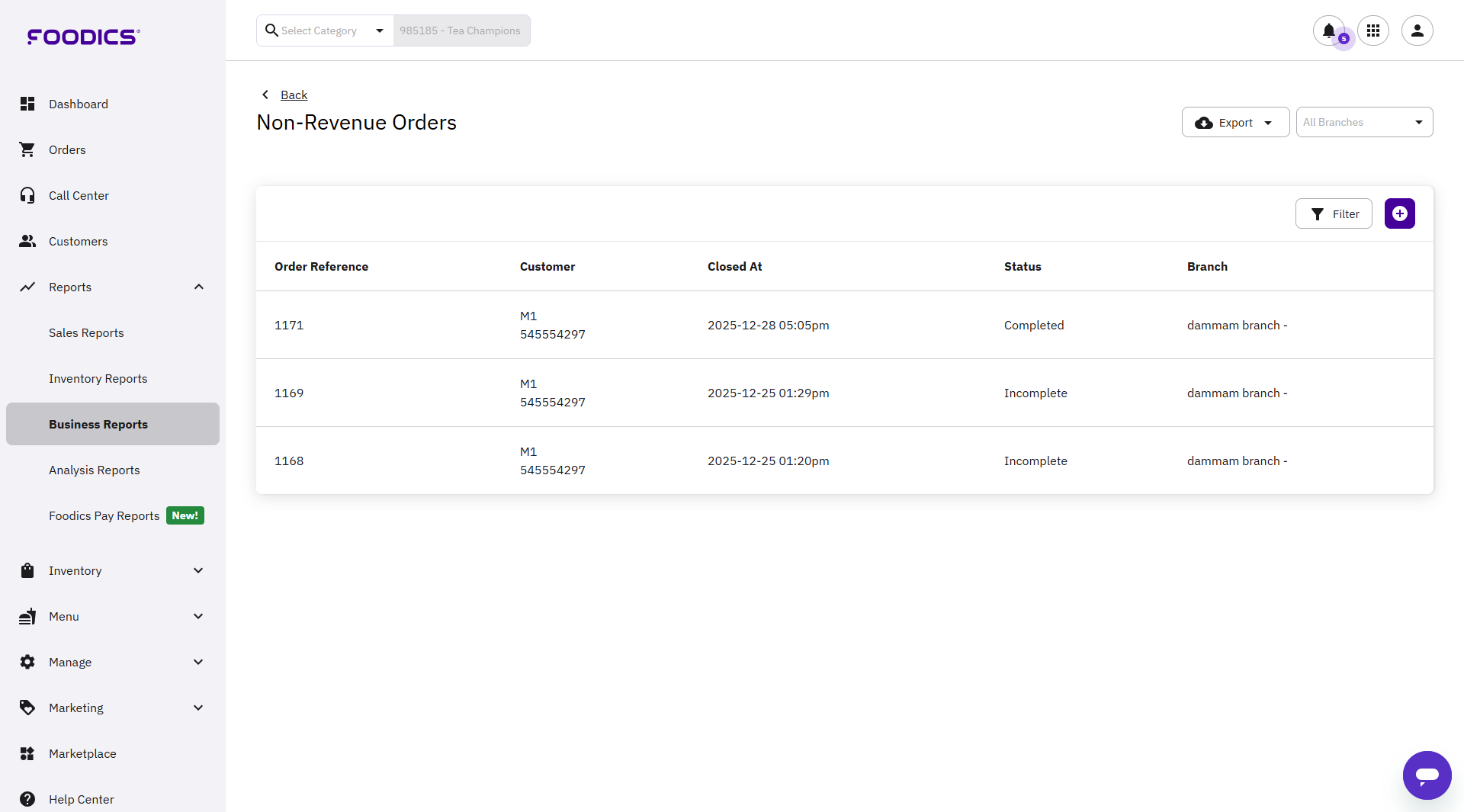This screenshot has height=812, width=1464.
Task: Open the Export dropdown
Action: coord(1234,123)
